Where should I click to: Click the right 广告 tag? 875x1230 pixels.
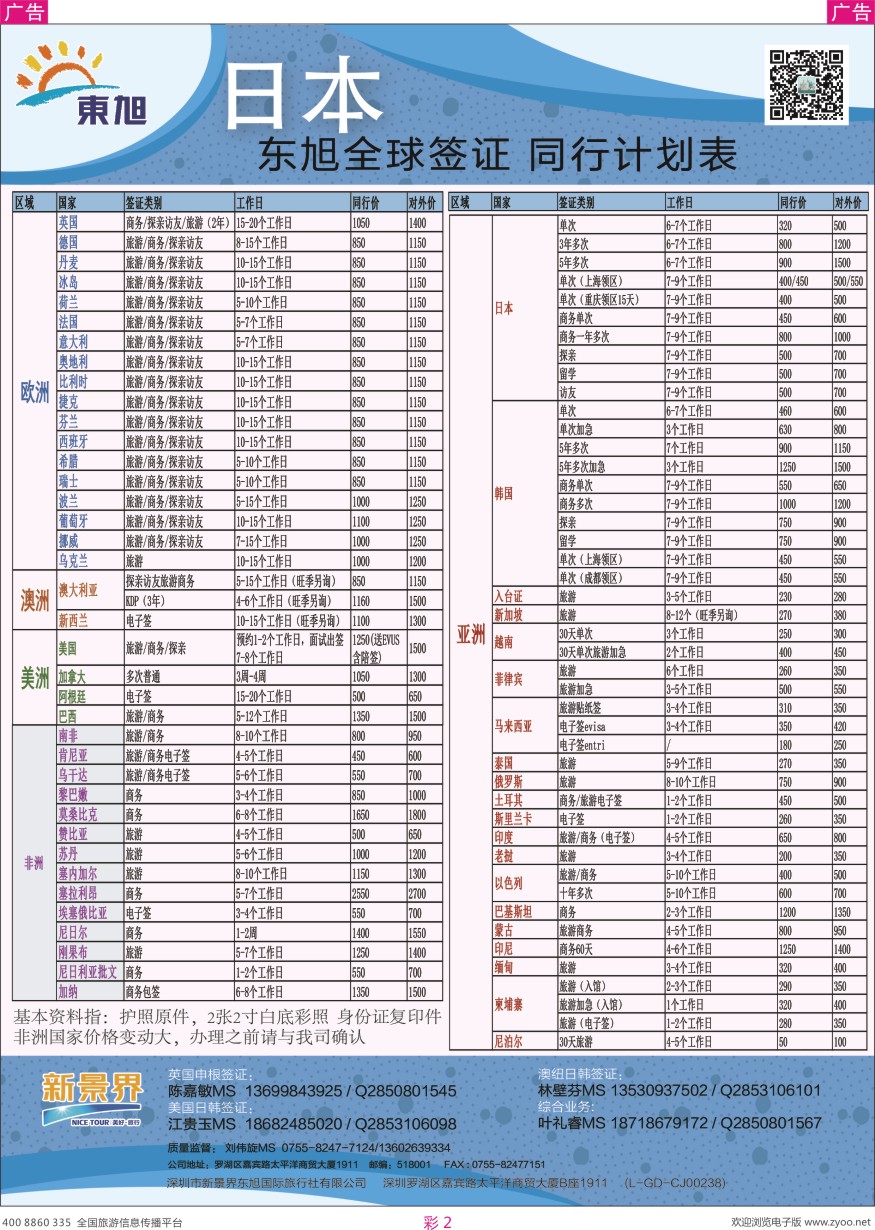pyautogui.click(x=851, y=11)
